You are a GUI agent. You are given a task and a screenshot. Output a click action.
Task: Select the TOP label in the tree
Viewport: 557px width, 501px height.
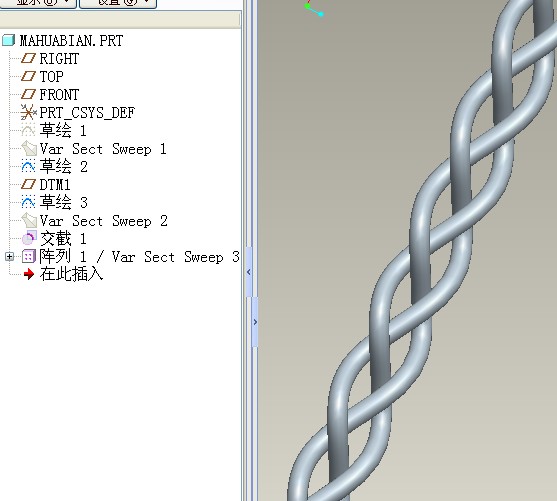(52, 77)
